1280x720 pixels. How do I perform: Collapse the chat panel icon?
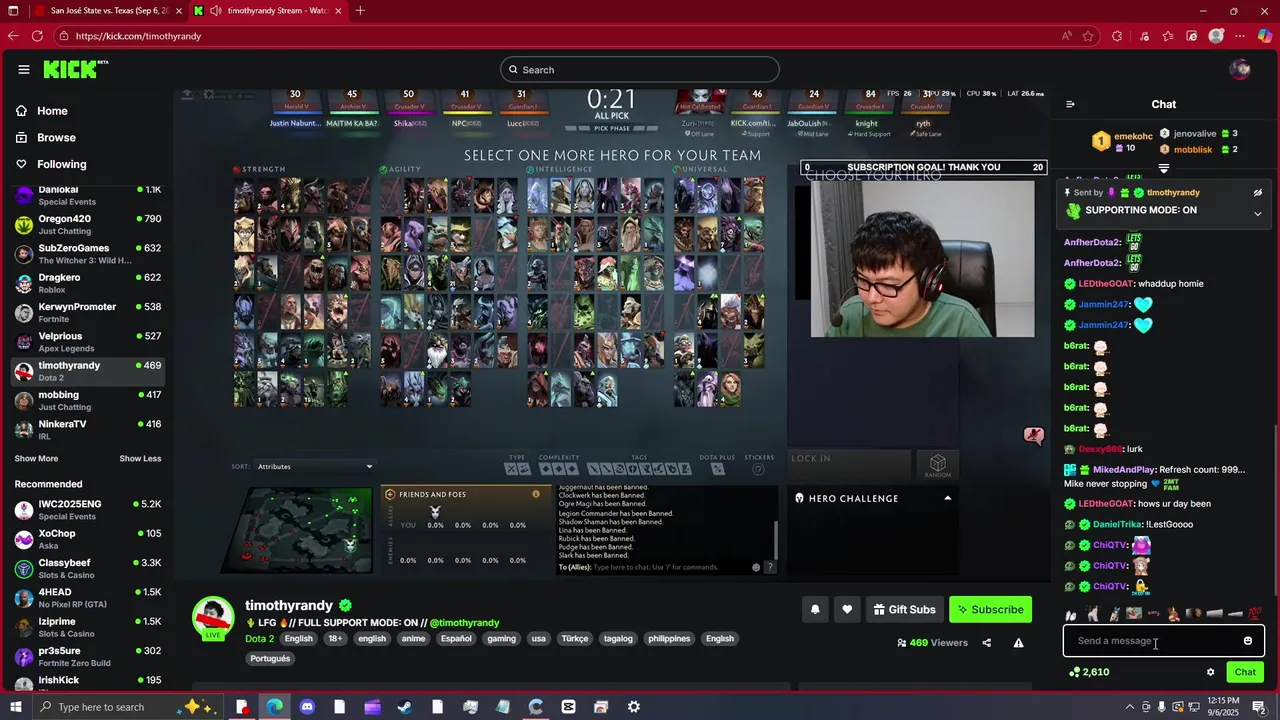(x=1070, y=104)
